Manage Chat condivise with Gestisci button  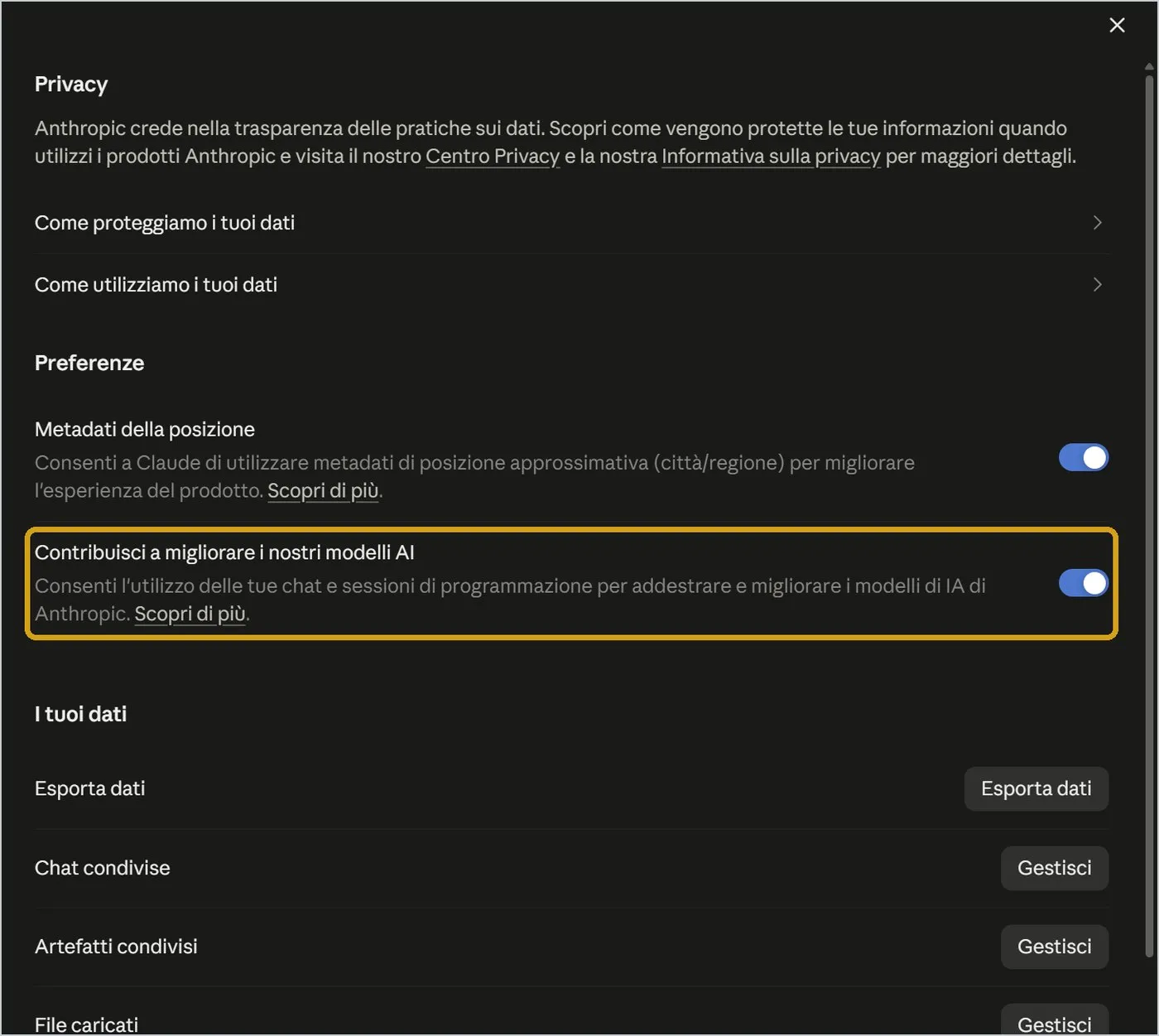point(1054,868)
